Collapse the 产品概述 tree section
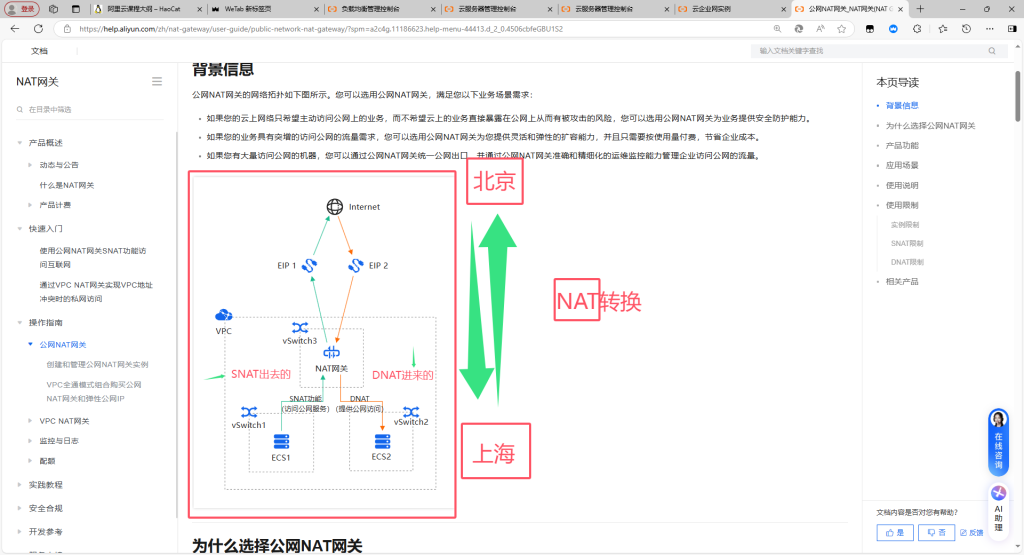Image resolution: width=1024 pixels, height=555 pixels. pos(19,142)
